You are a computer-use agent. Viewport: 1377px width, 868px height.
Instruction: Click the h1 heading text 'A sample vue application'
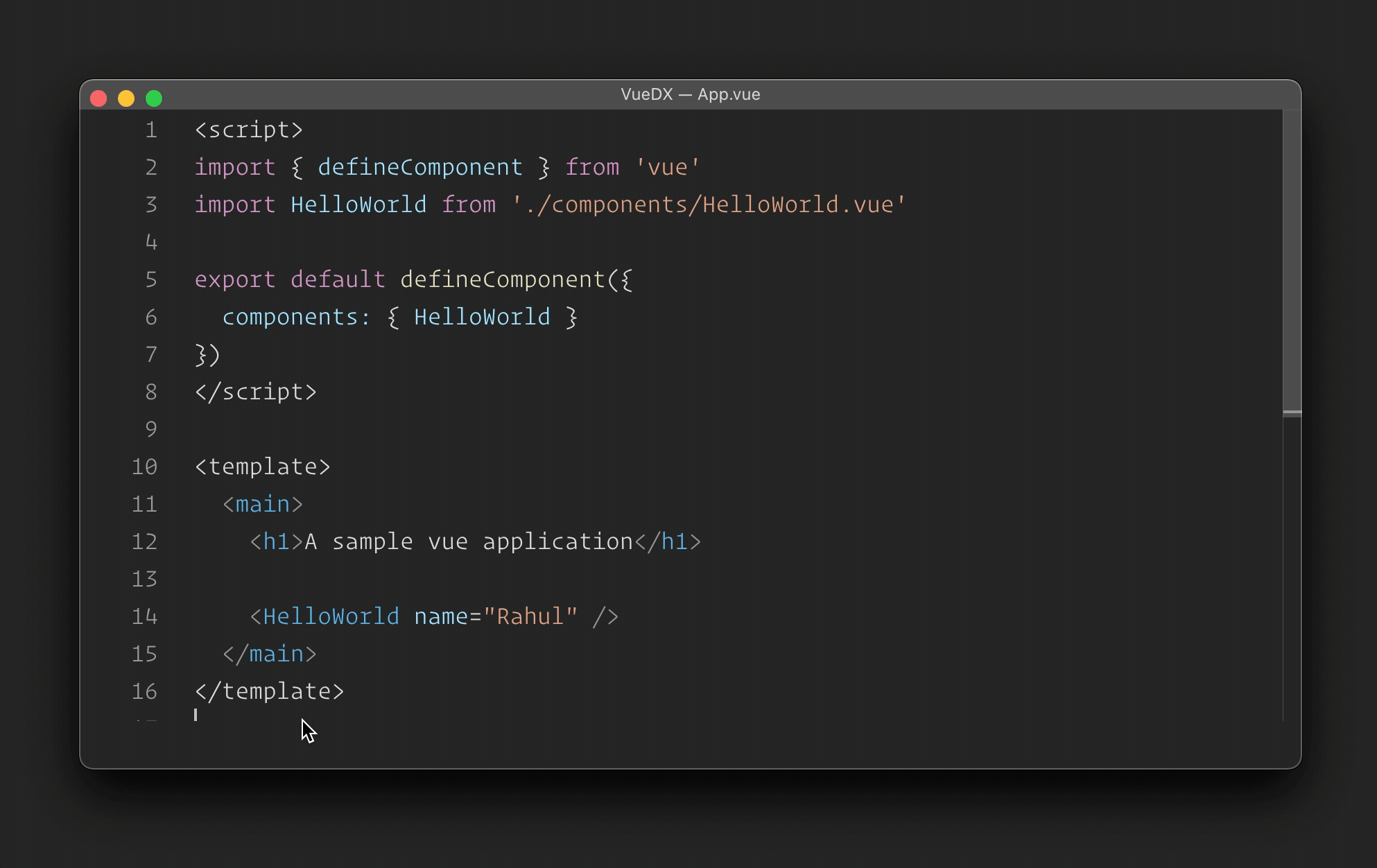pyautogui.click(x=468, y=541)
